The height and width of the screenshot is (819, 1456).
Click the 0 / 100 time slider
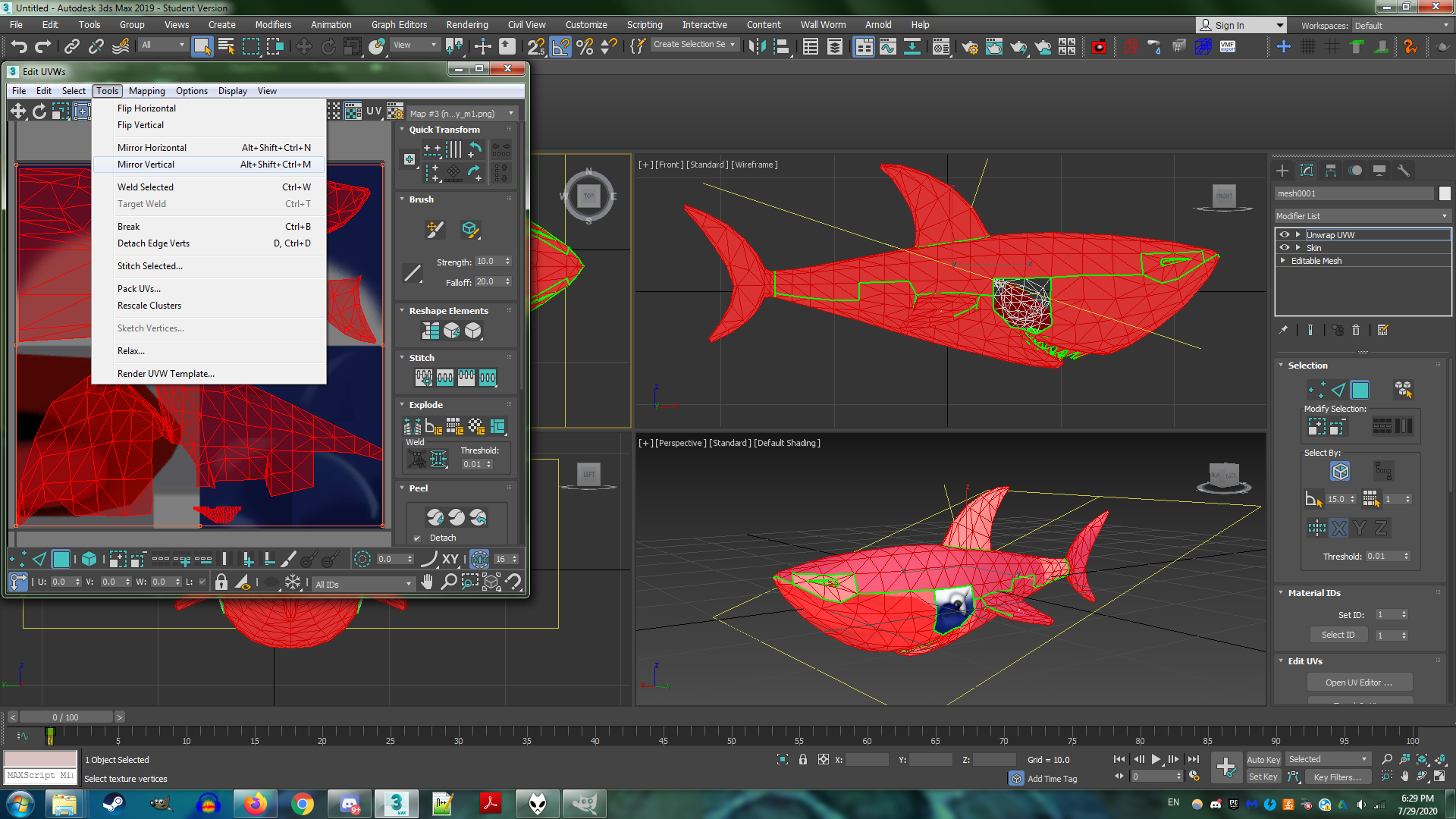coord(66,717)
